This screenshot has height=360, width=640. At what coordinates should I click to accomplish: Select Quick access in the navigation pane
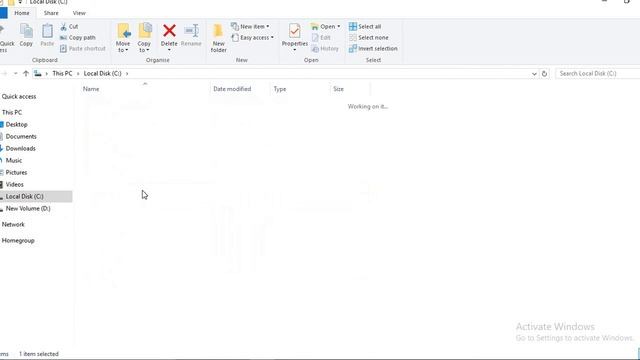19,97
